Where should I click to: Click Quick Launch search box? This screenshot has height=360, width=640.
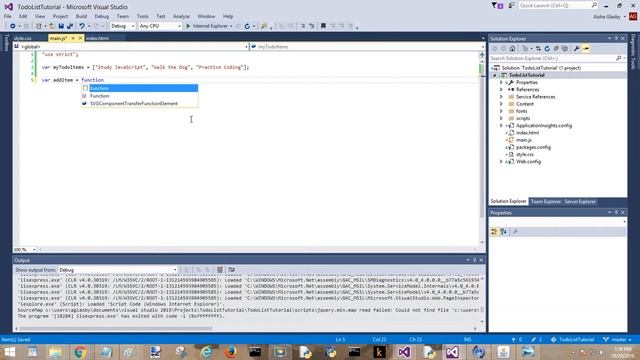coord(558,5)
